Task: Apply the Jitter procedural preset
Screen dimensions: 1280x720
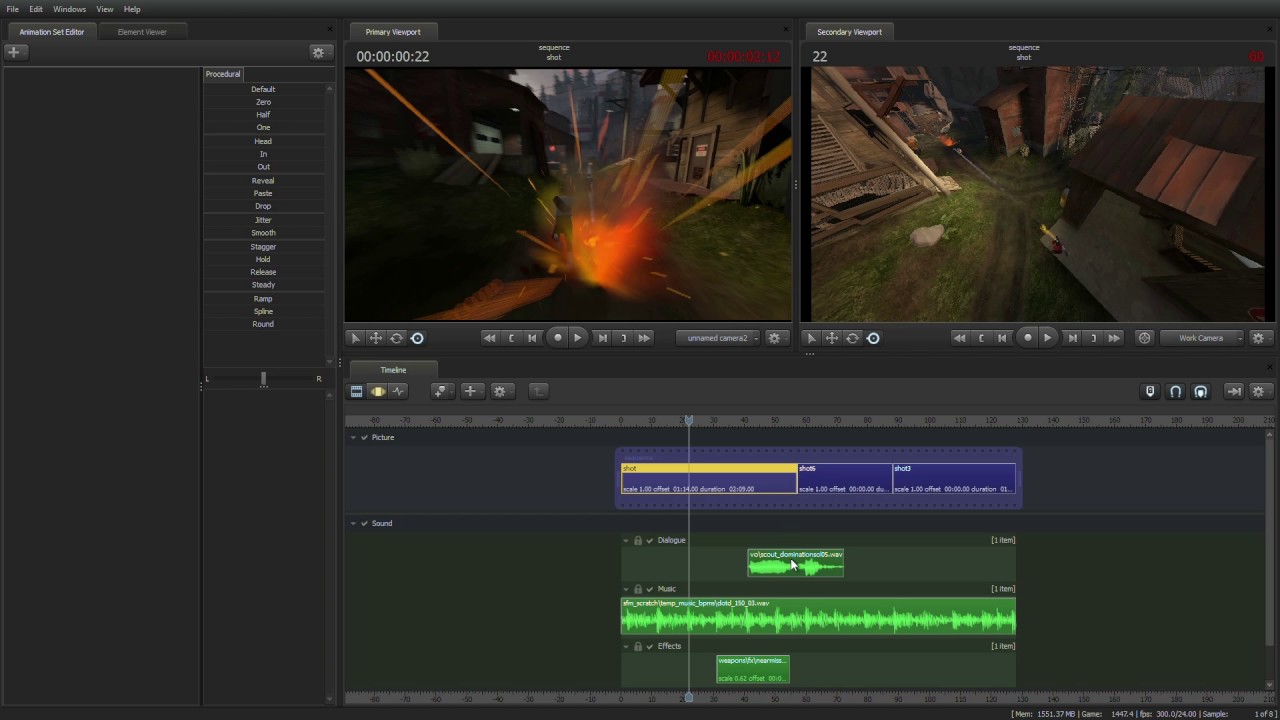Action: (x=263, y=220)
